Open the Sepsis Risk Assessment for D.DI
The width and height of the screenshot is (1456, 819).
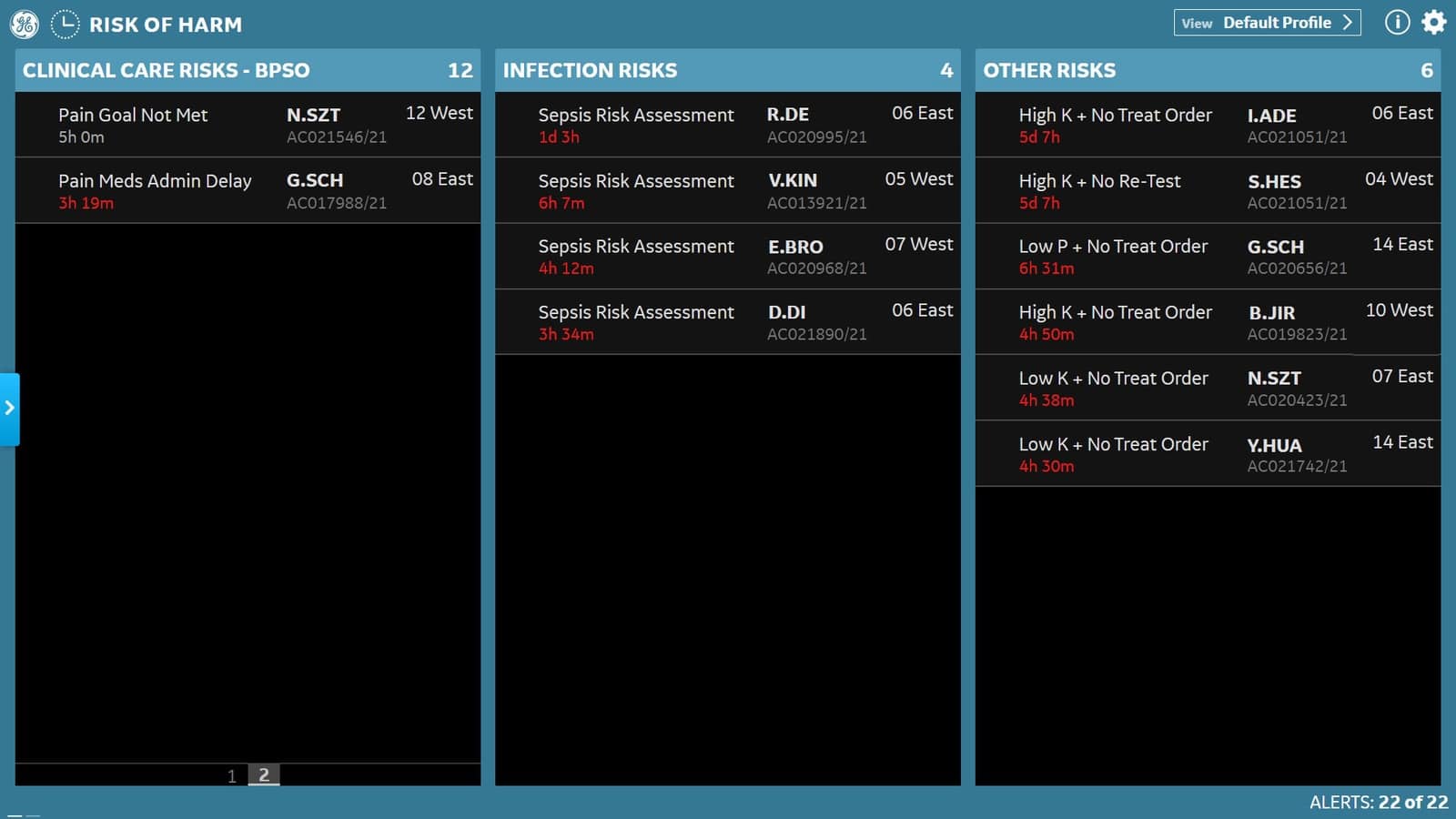728,322
